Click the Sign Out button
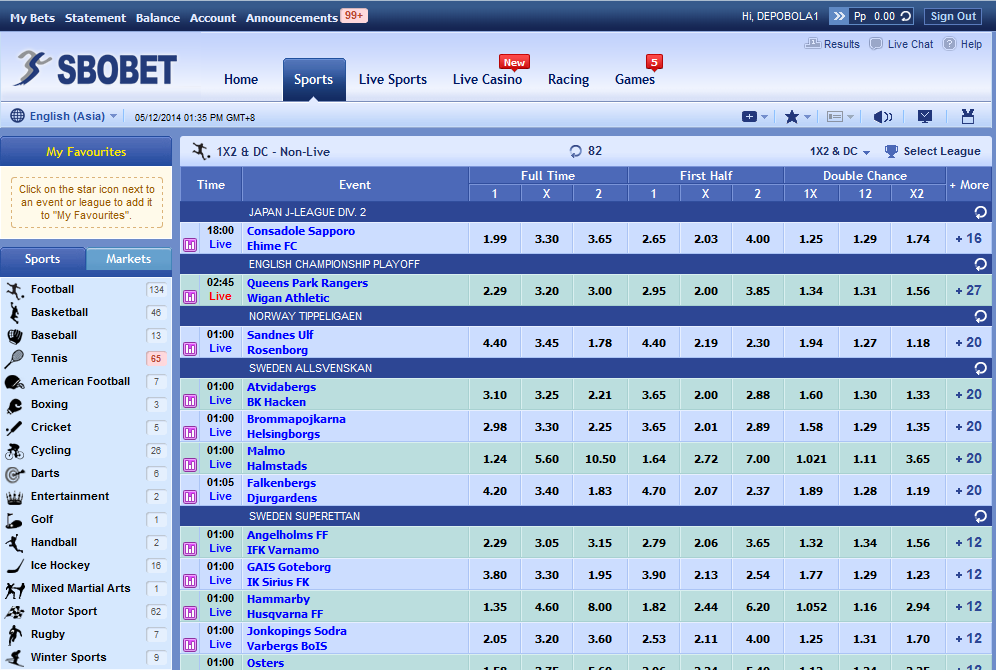The image size is (996, 670). click(x=952, y=15)
